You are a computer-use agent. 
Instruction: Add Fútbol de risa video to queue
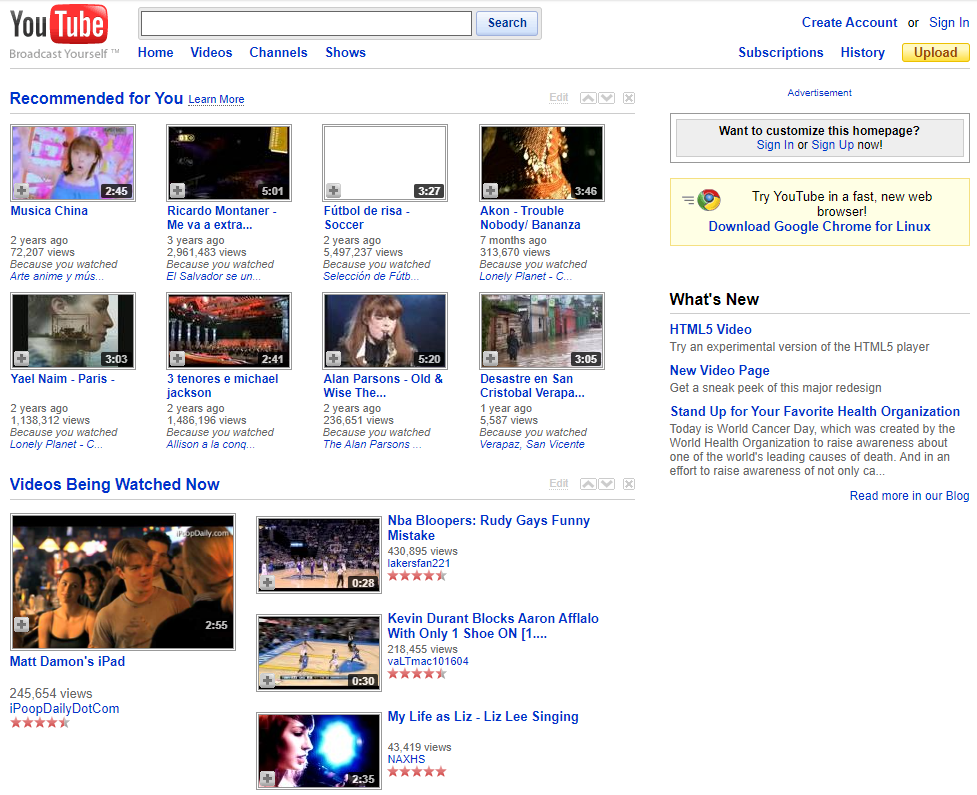click(x=334, y=191)
